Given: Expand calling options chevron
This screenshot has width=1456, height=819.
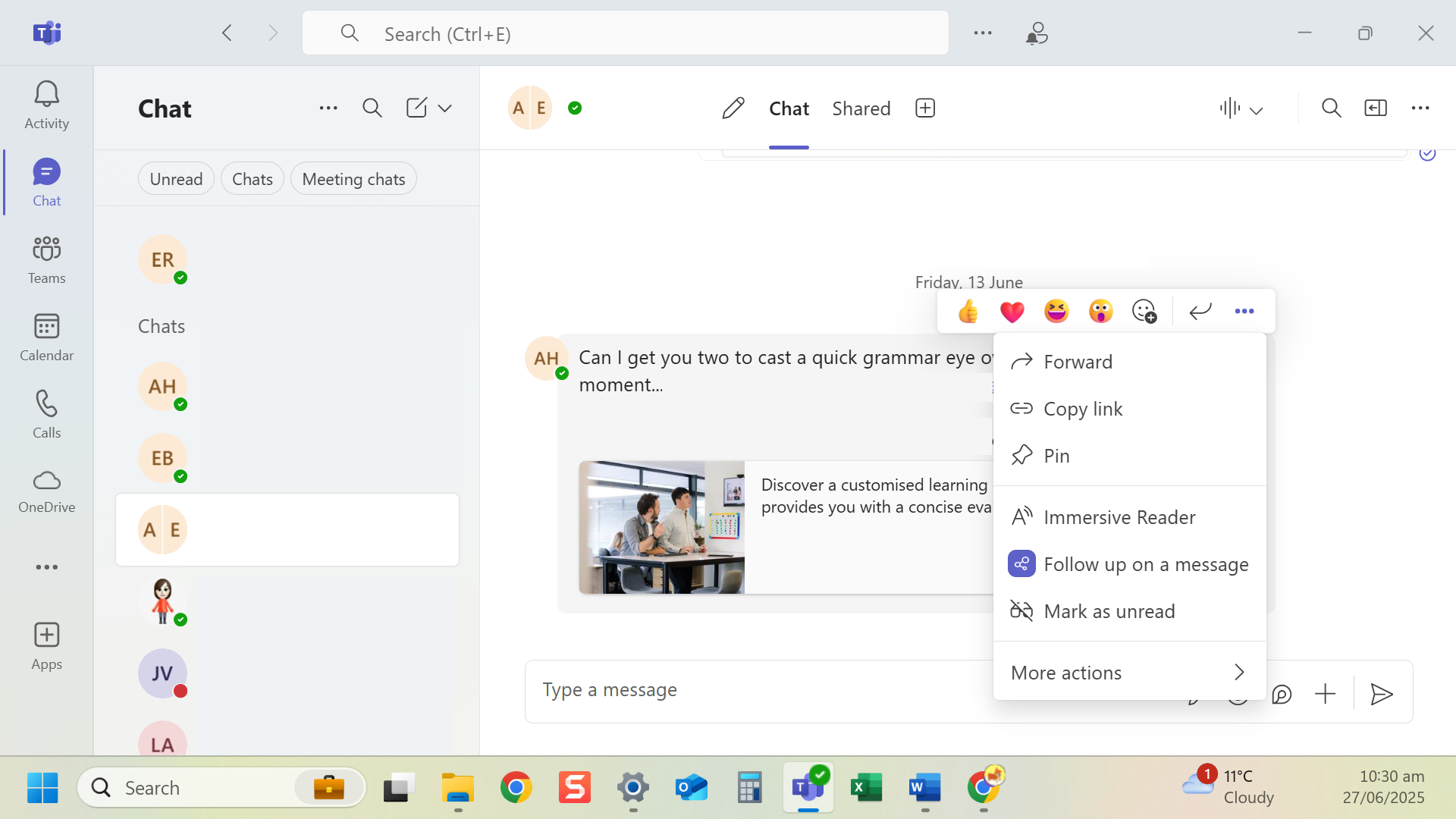Looking at the screenshot, I should click(x=1257, y=111).
